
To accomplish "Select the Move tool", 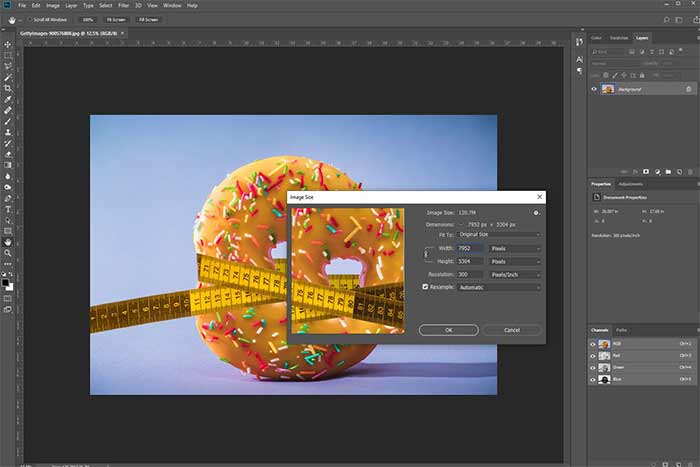I will pos(7,44).
